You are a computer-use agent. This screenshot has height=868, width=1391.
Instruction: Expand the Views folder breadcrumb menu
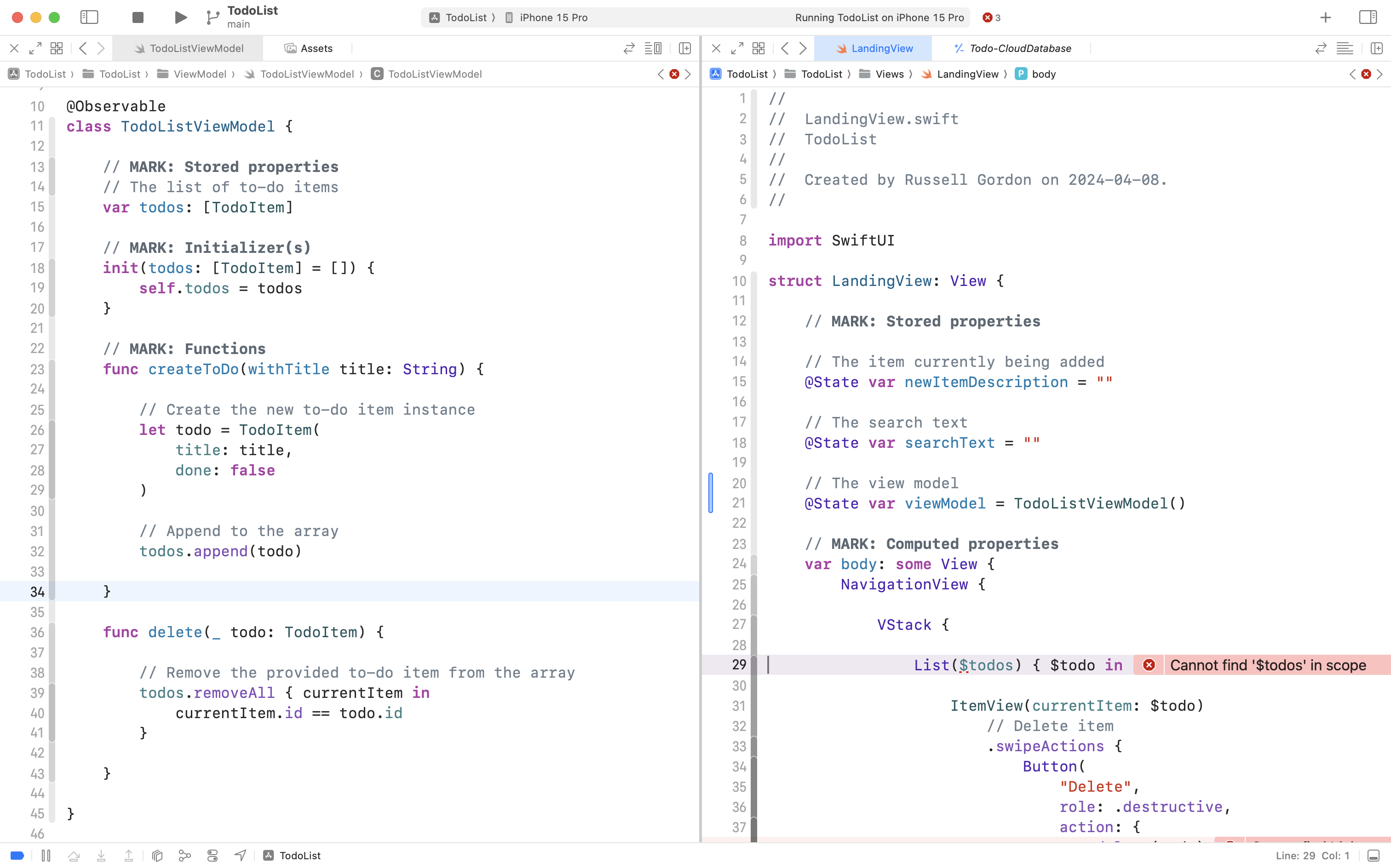coord(889,74)
